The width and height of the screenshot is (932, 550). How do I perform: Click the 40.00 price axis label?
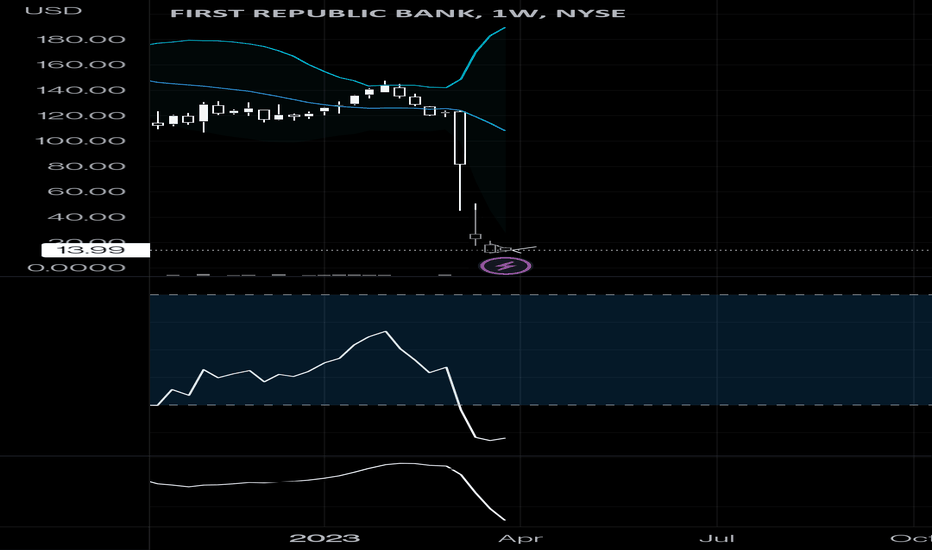pyautogui.click(x=86, y=217)
